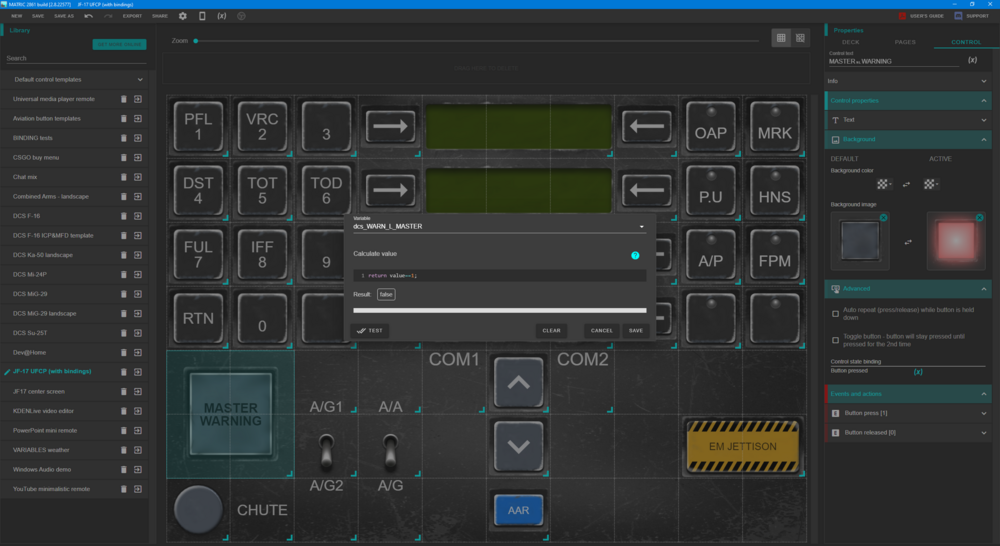Enable Toggle button option

tap(835, 340)
